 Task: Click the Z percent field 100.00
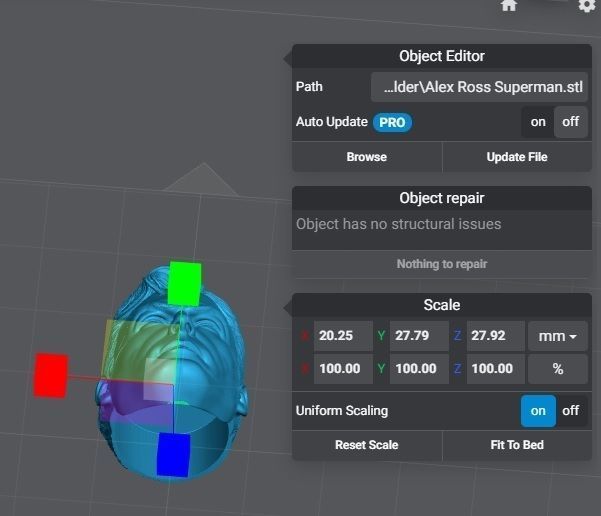pos(496,369)
